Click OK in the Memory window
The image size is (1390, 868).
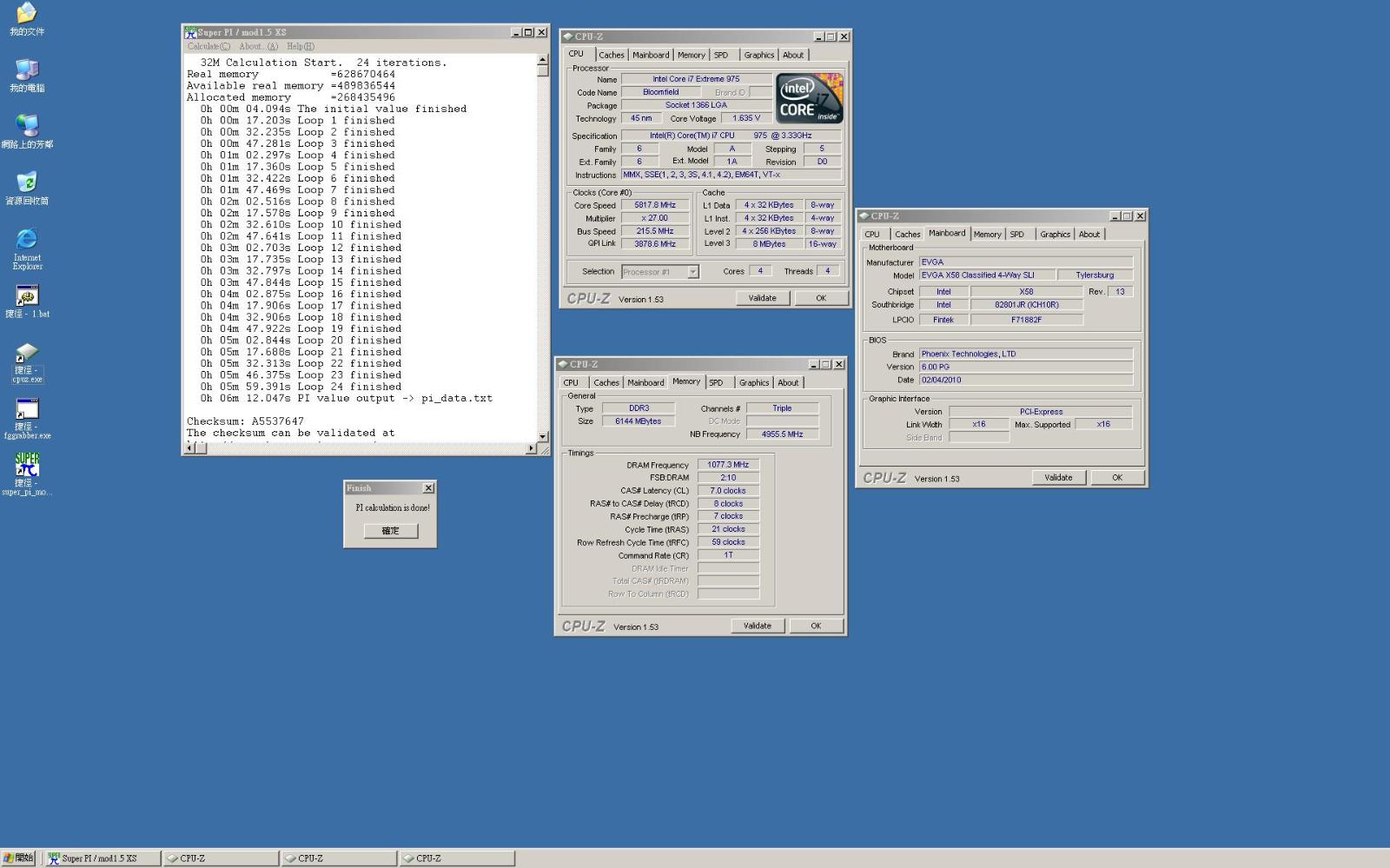tap(816, 626)
